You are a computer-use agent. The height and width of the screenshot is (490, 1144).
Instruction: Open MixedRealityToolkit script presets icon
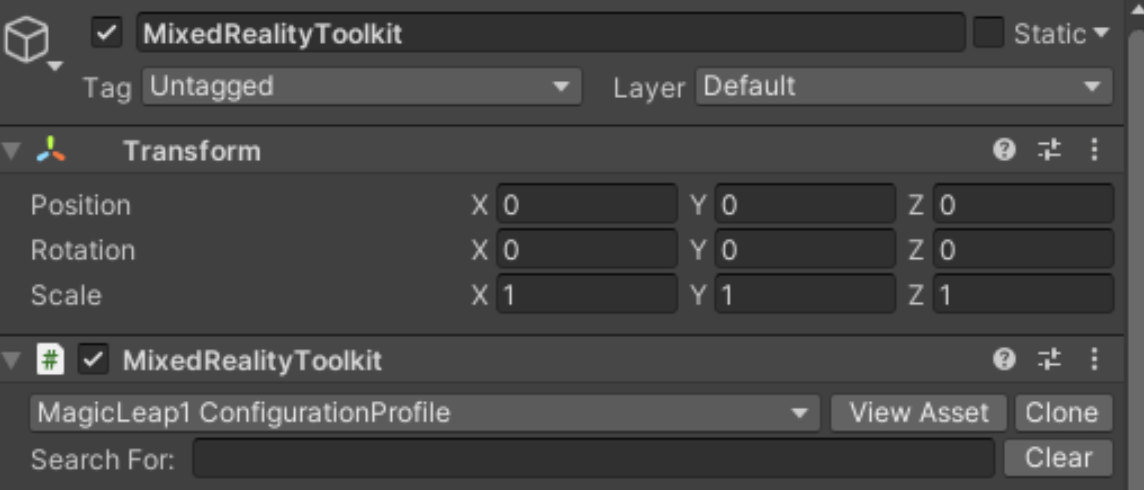(x=1049, y=360)
